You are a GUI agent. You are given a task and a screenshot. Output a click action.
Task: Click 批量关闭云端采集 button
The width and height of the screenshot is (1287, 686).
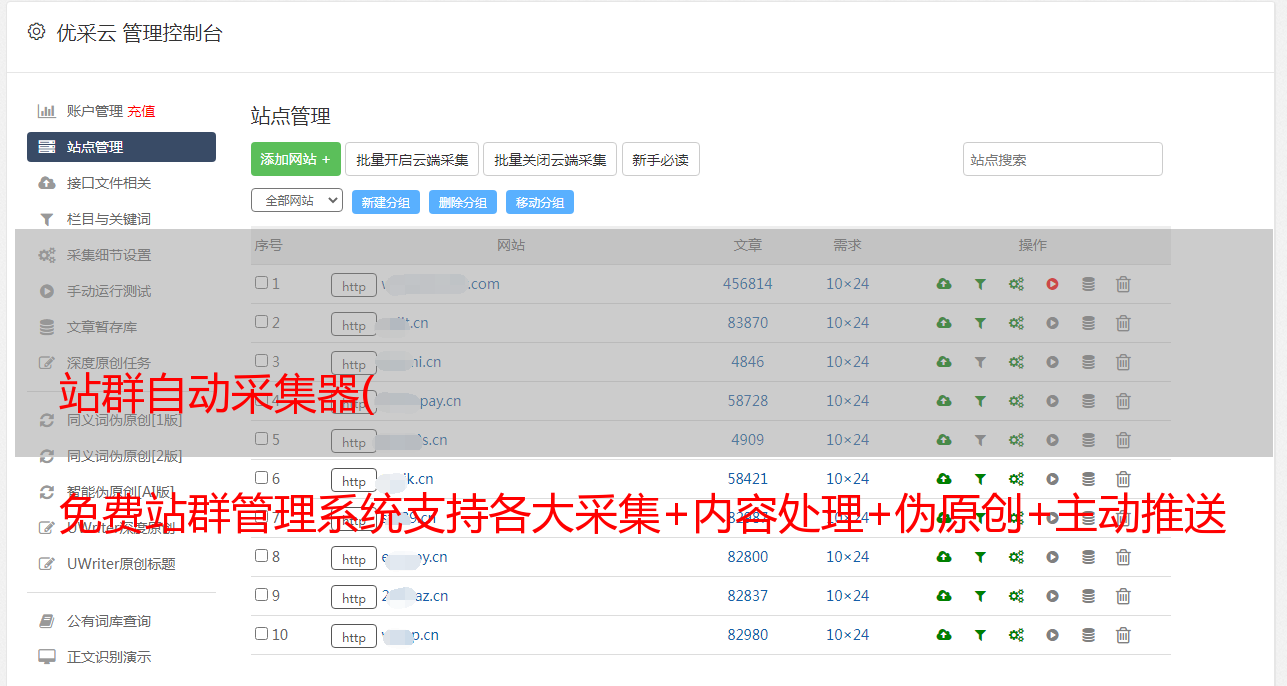click(550, 159)
